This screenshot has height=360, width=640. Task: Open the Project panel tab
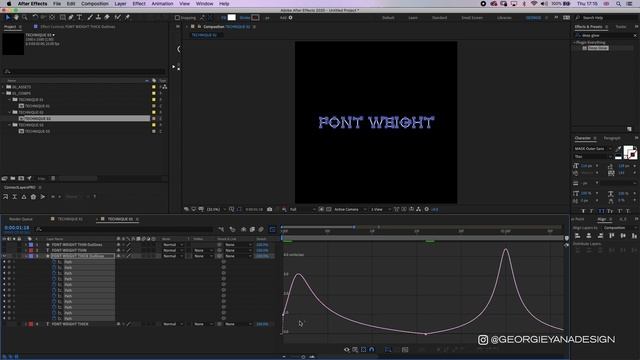tap(10, 27)
